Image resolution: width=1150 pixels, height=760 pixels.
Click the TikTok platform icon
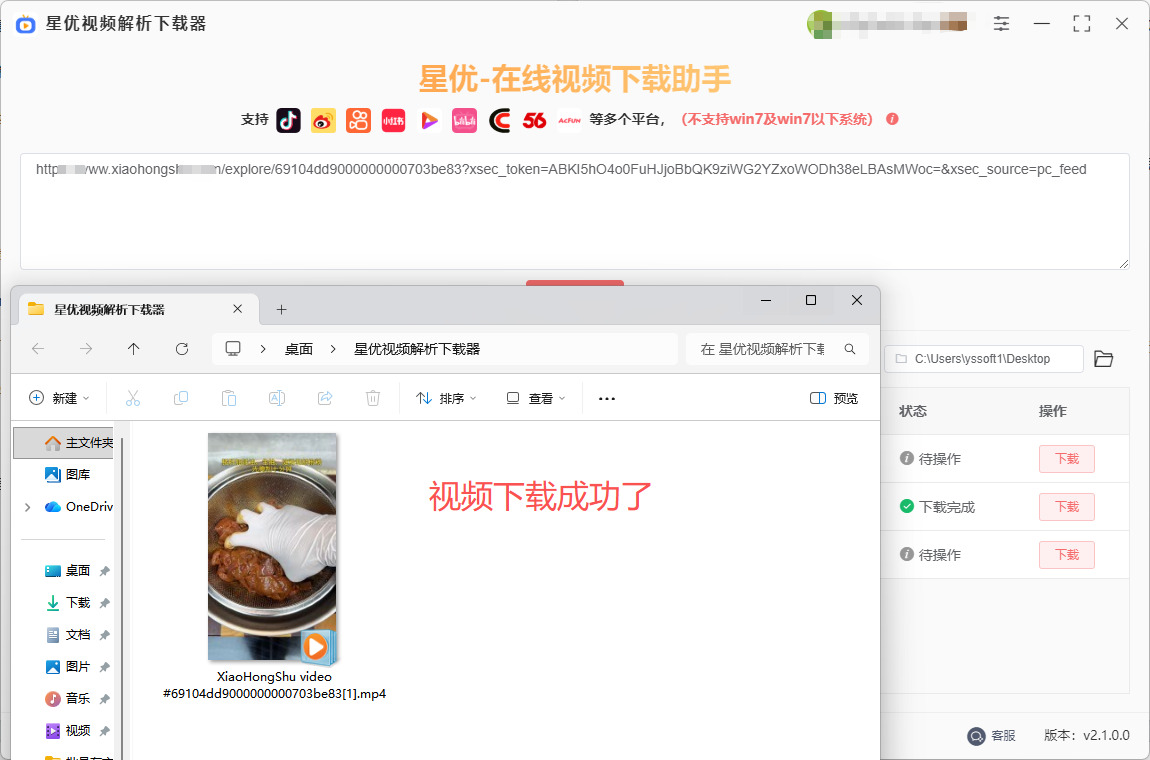point(288,120)
